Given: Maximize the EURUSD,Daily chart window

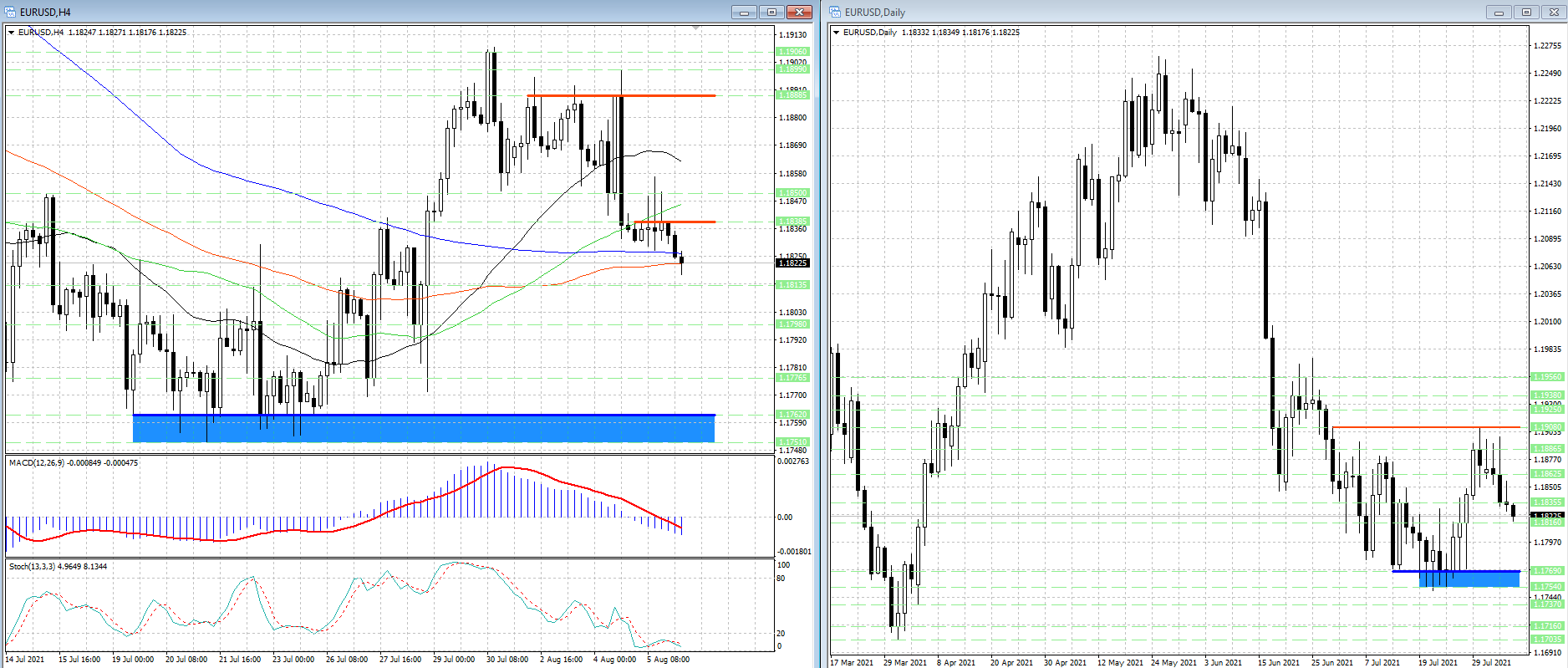Looking at the screenshot, I should 1526,12.
